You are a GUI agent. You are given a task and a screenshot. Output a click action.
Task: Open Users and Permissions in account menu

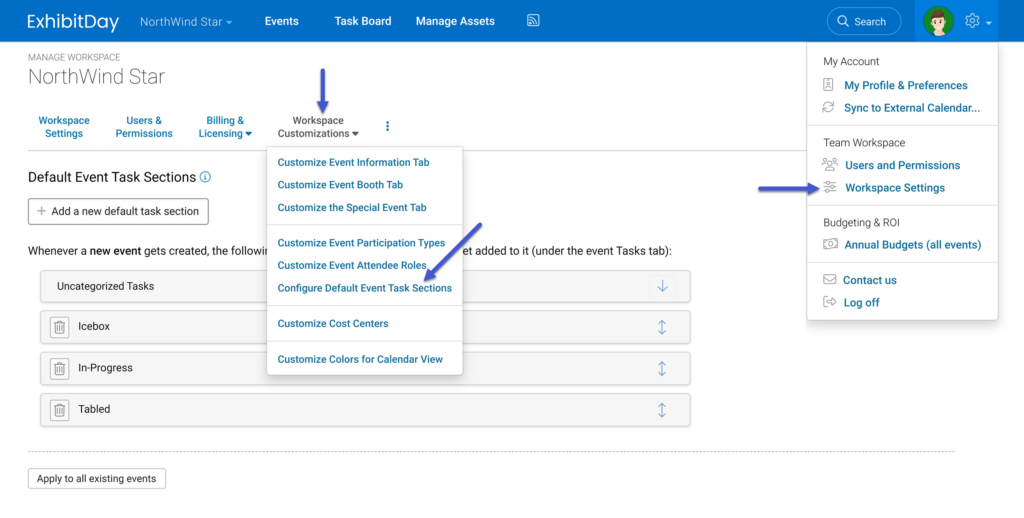coord(903,165)
